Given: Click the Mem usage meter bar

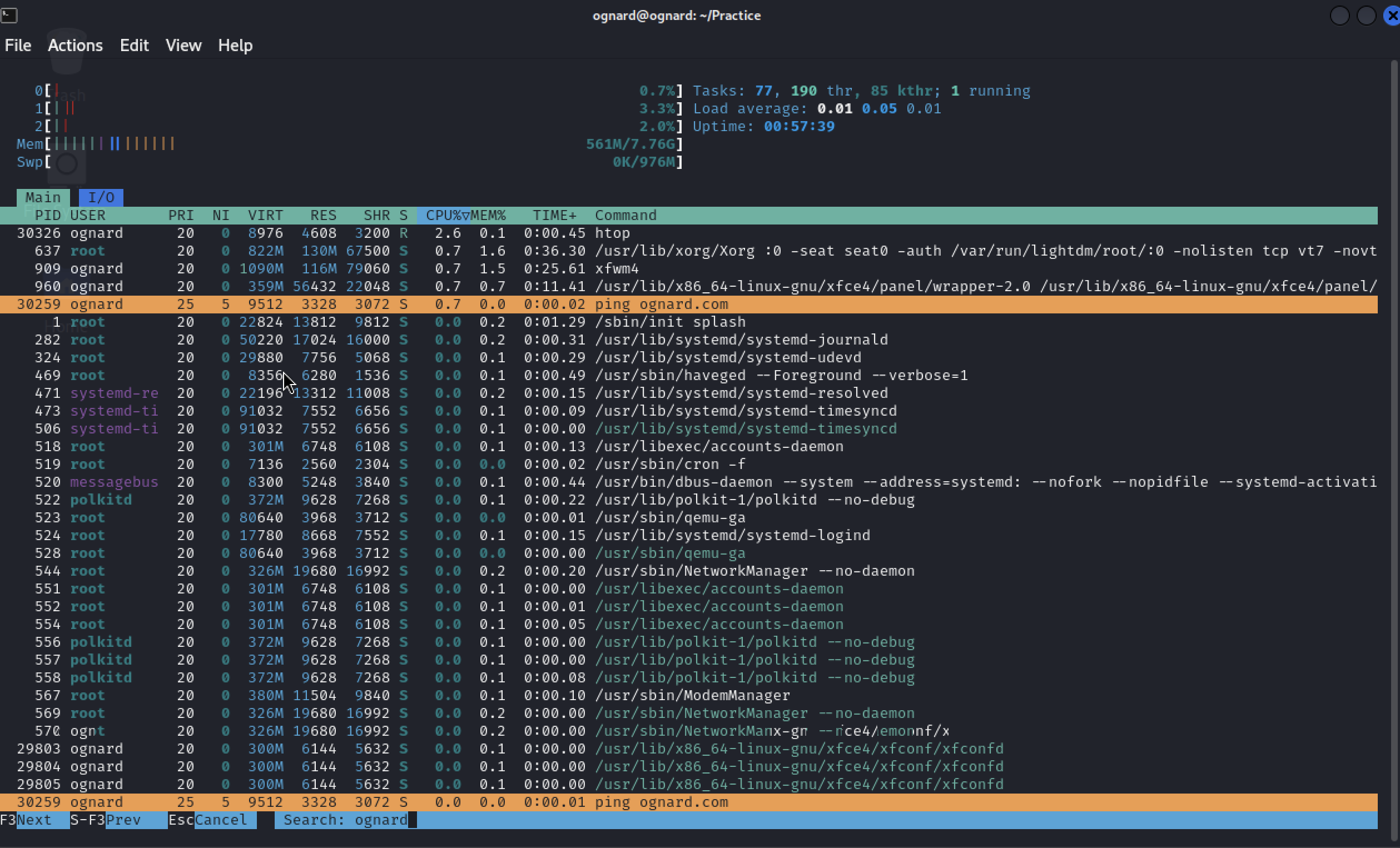Looking at the screenshot, I should [x=349, y=144].
